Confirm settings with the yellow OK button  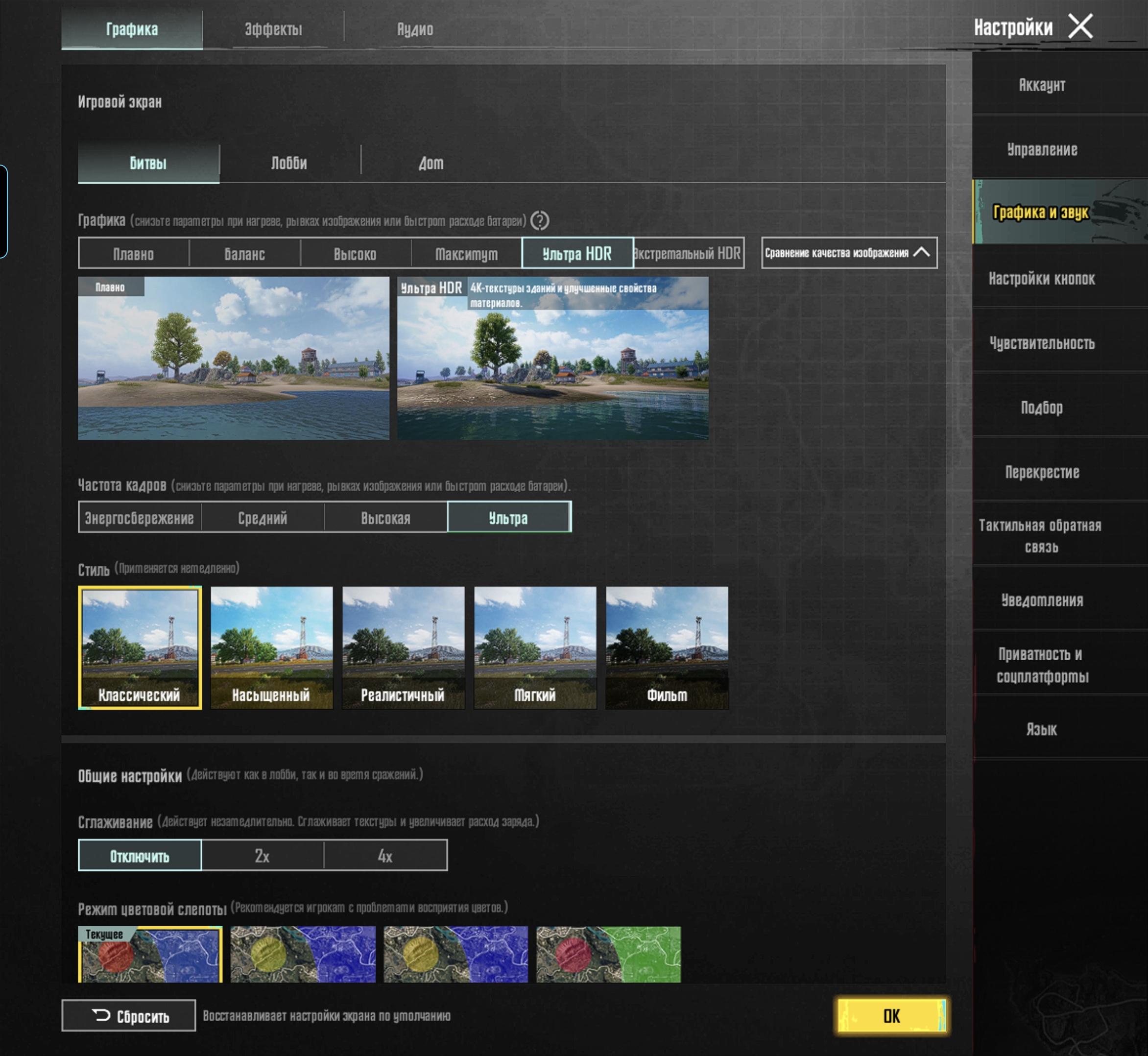pos(891,1015)
